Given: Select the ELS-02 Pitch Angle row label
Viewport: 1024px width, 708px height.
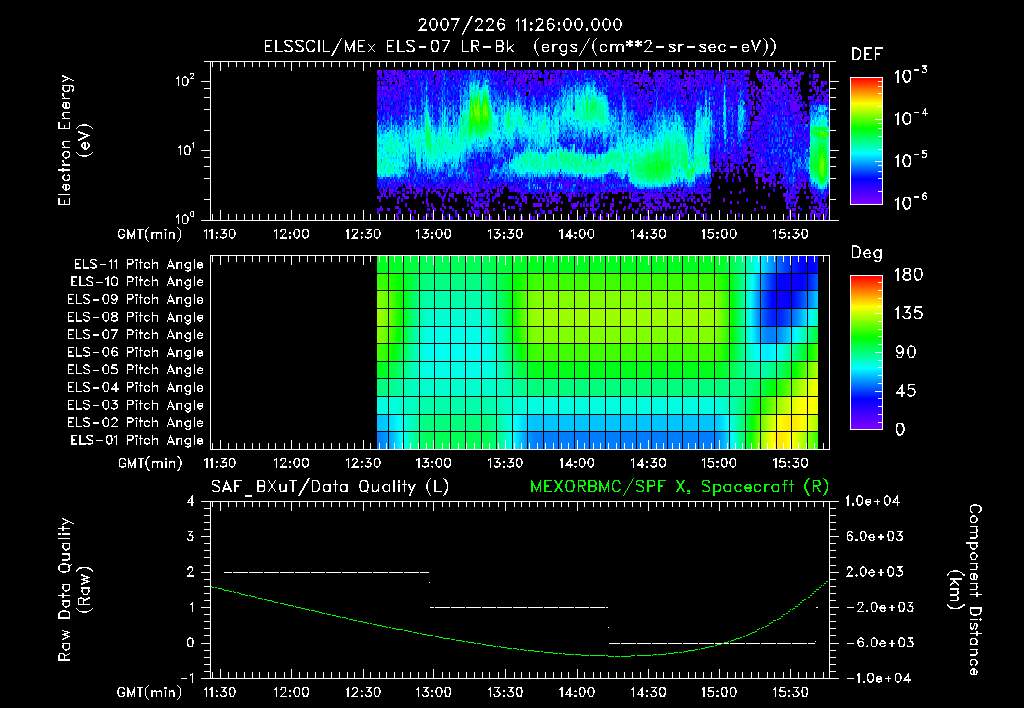Looking at the screenshot, I should [x=136, y=423].
